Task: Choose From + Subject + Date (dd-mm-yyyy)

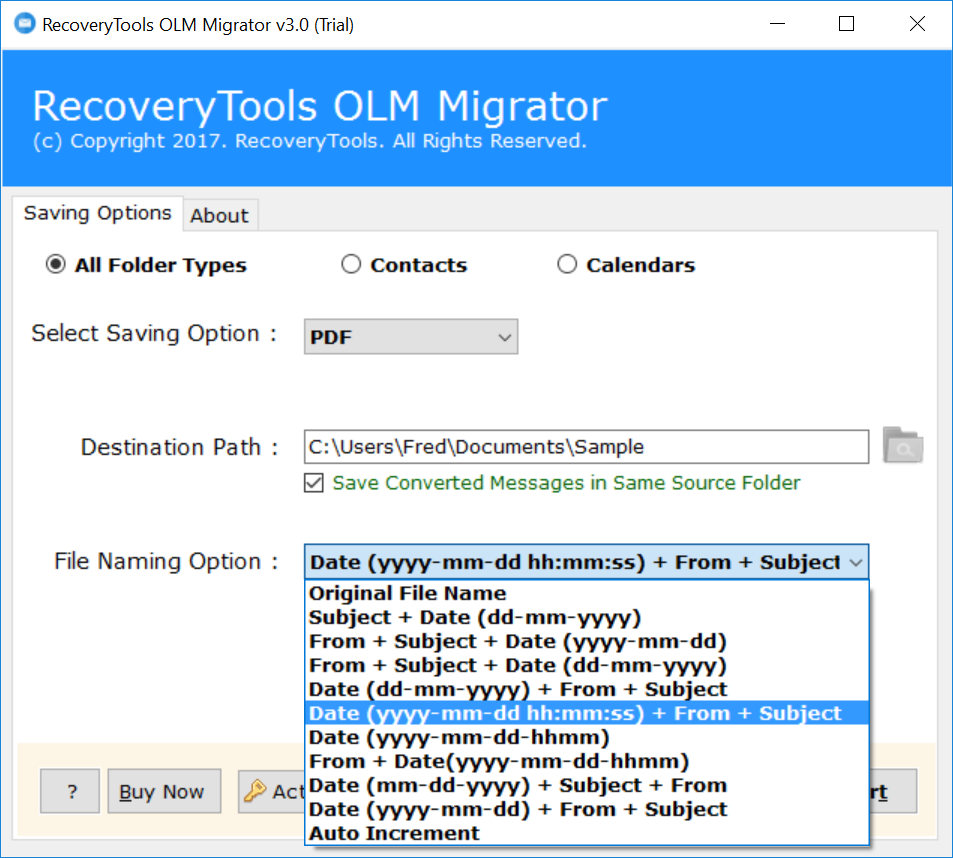Action: pyautogui.click(x=587, y=665)
